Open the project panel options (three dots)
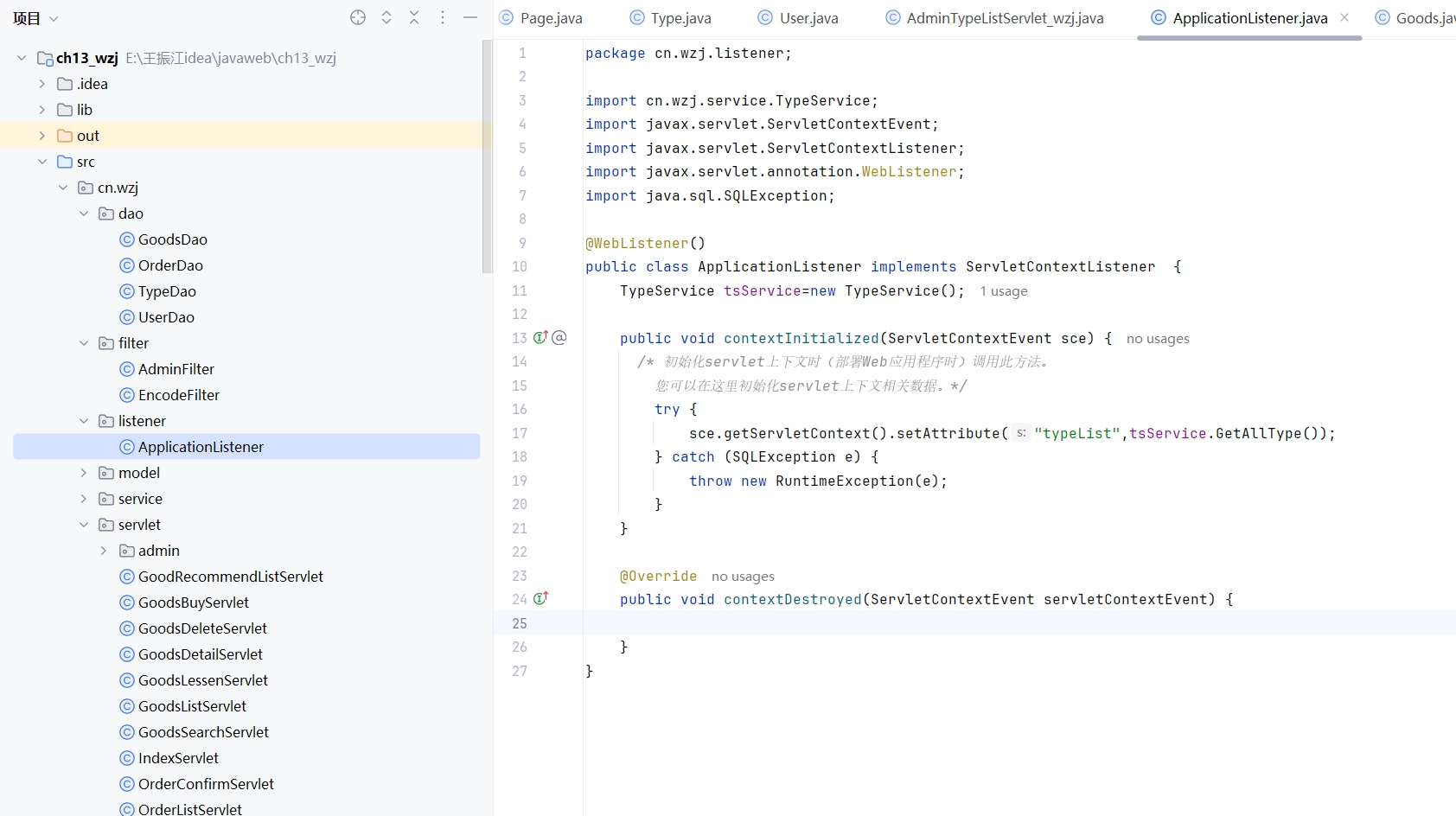1456x816 pixels. (x=443, y=17)
